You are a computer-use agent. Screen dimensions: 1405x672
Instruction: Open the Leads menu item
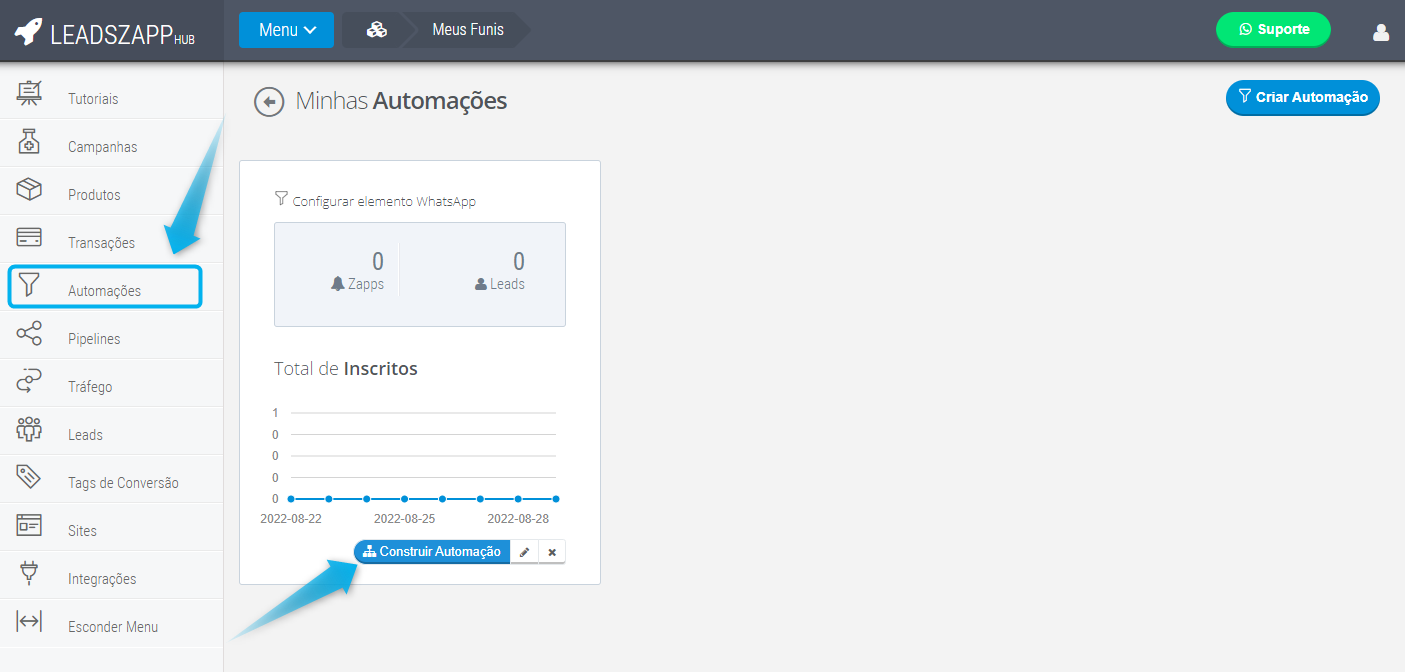coord(85,435)
